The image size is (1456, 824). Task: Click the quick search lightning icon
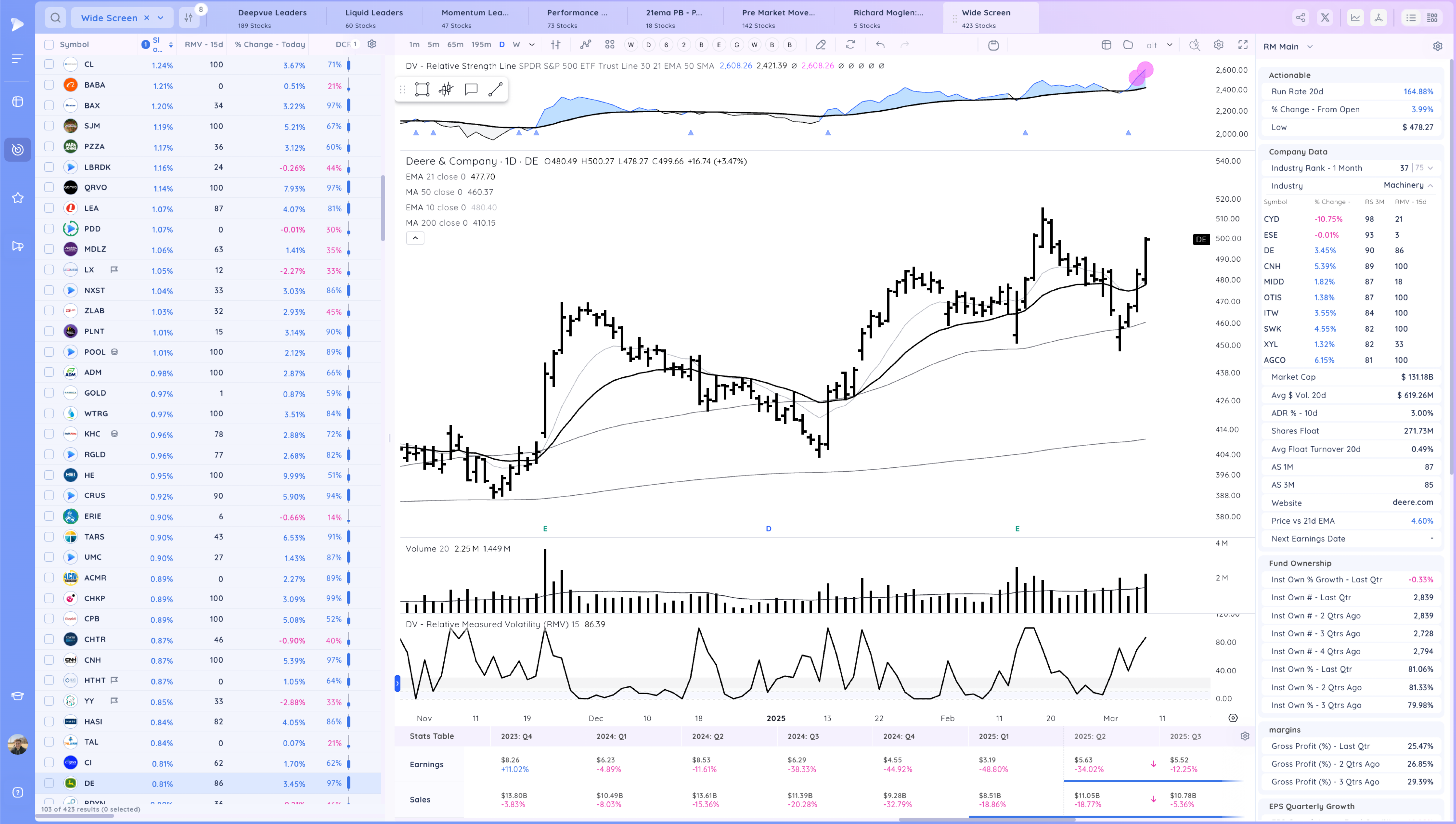pyautogui.click(x=1194, y=45)
